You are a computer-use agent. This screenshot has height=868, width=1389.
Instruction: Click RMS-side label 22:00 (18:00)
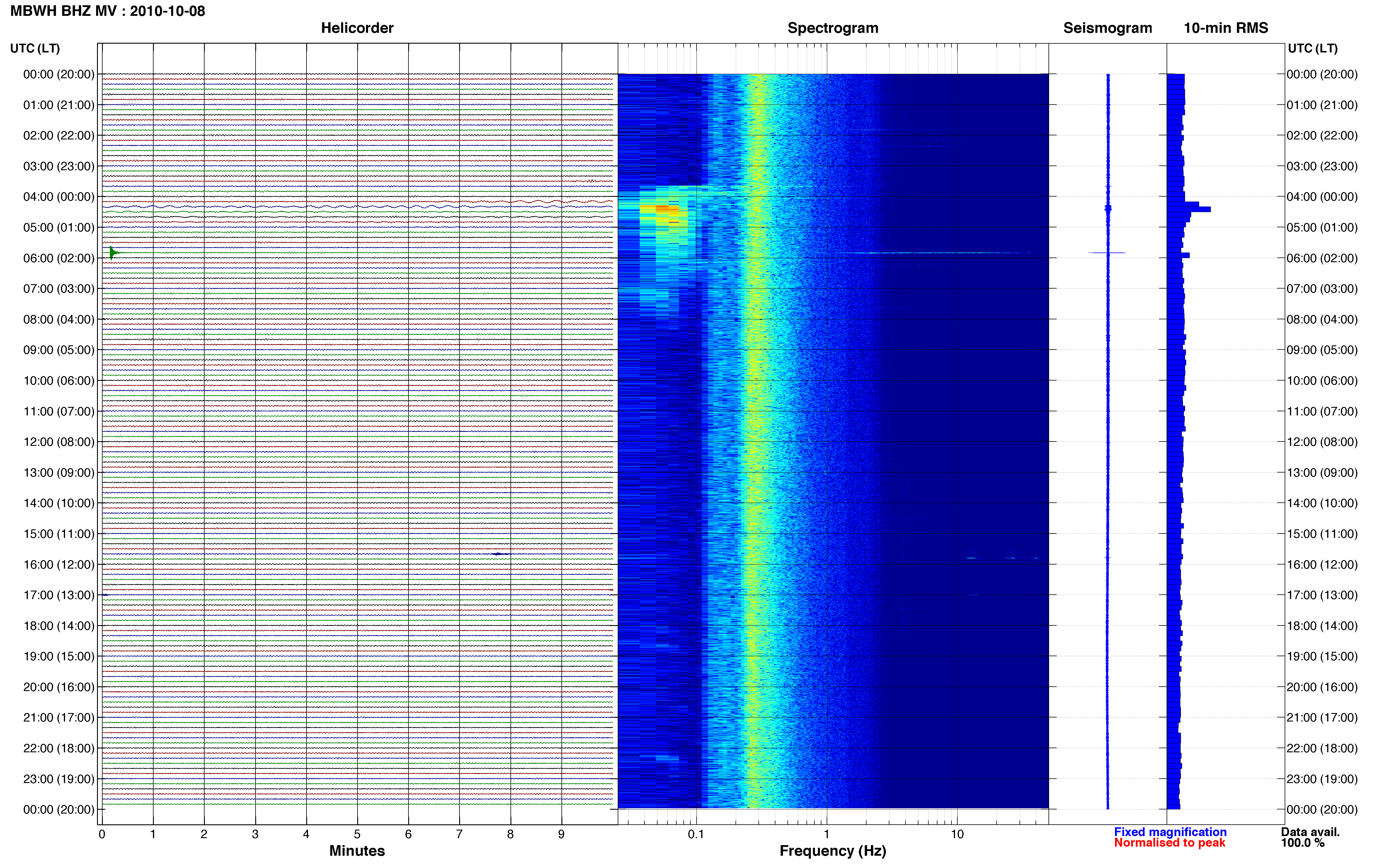[x=1322, y=748]
